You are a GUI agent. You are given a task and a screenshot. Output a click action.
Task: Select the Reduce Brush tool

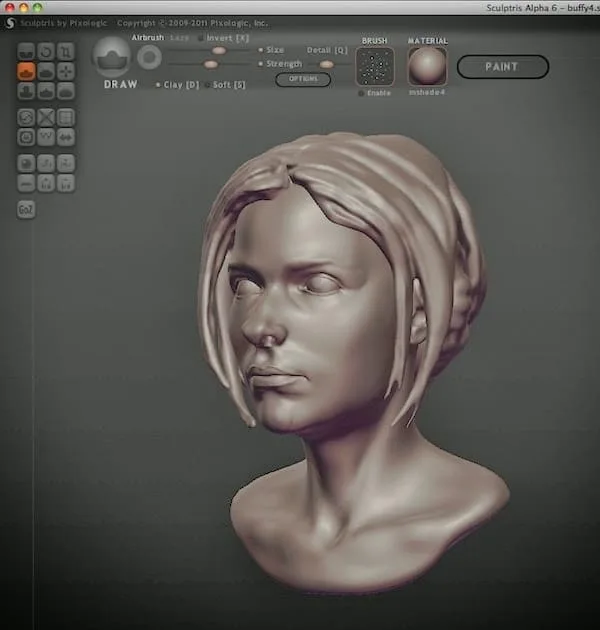[26, 117]
